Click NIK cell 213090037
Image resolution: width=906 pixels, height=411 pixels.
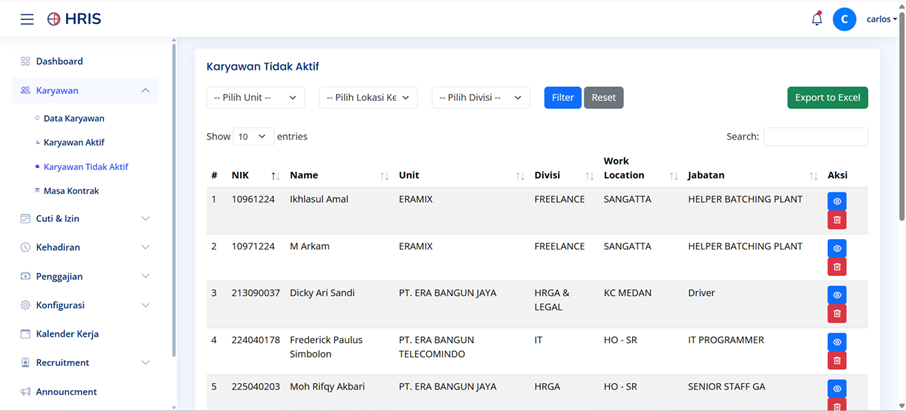(255, 293)
